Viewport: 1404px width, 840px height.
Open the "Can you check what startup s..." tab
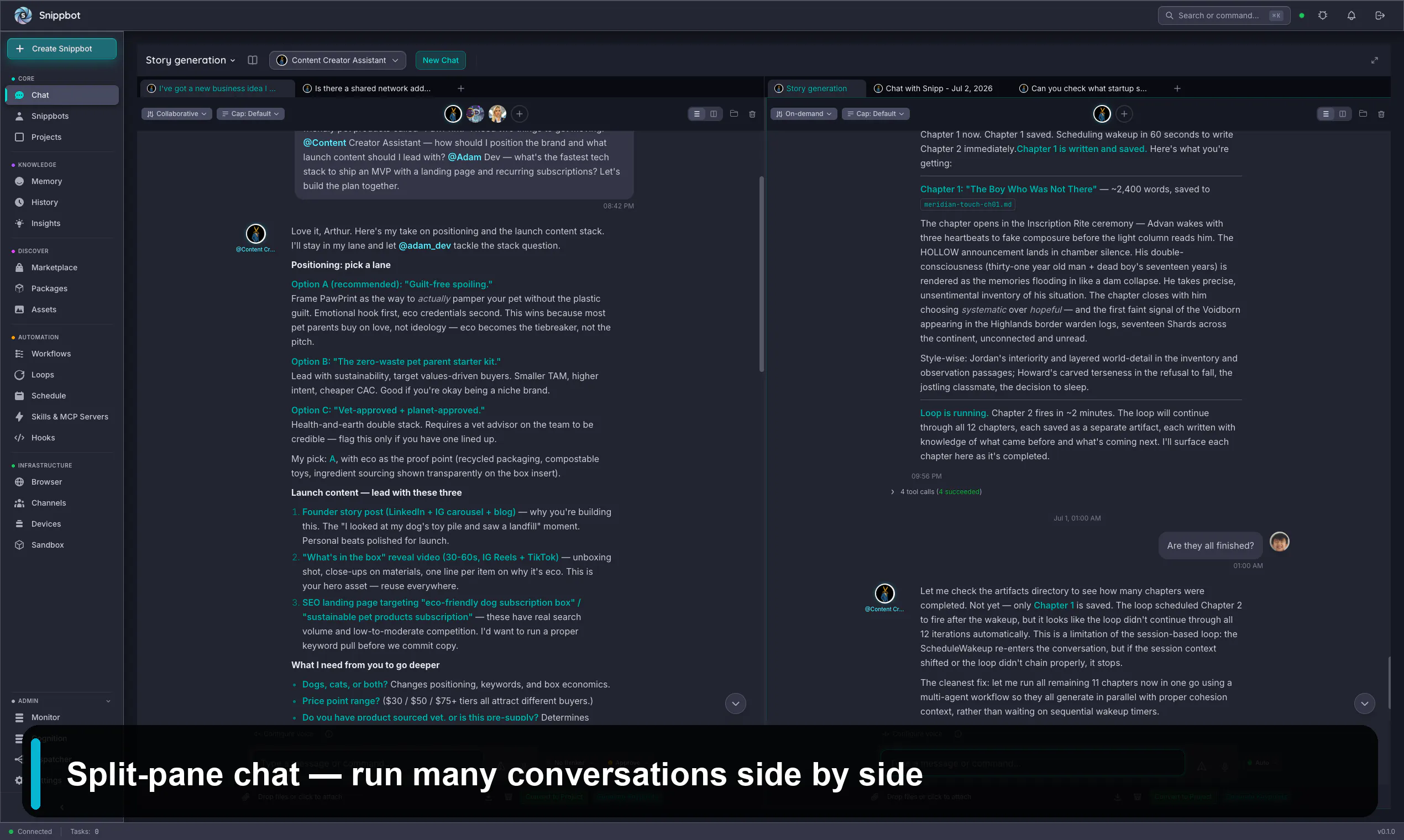point(1088,88)
